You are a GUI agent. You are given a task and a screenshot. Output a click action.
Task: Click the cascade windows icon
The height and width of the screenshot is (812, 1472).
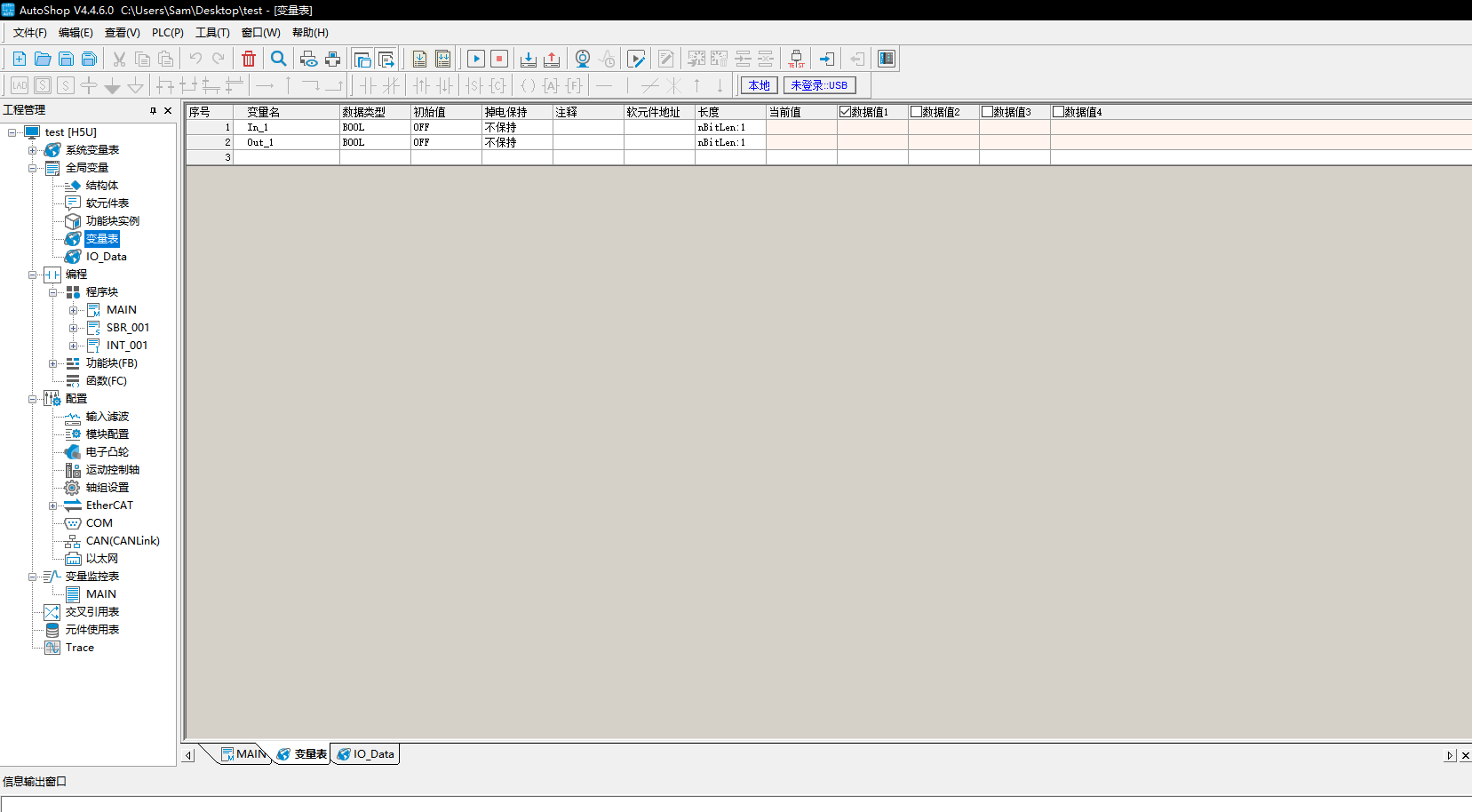[362, 59]
